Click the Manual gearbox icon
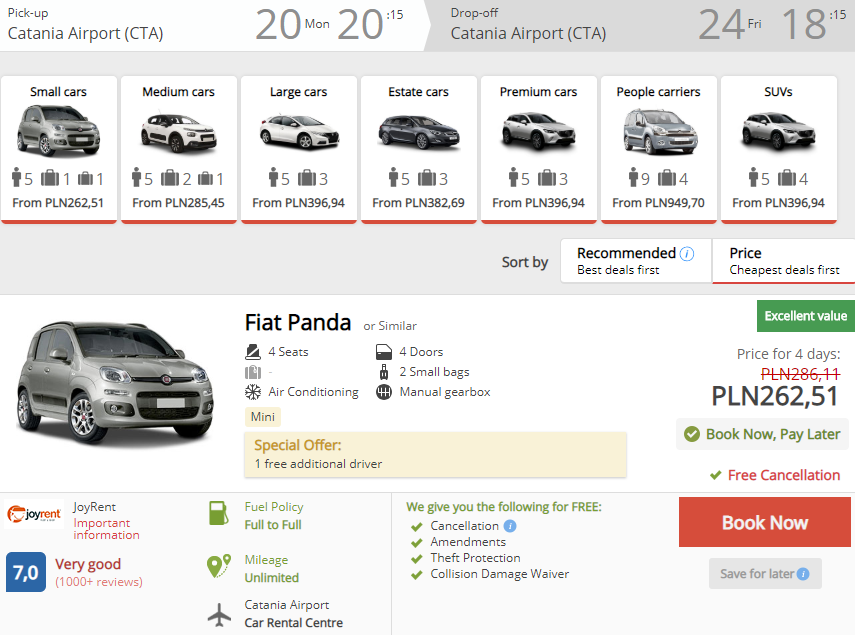 click(x=384, y=392)
